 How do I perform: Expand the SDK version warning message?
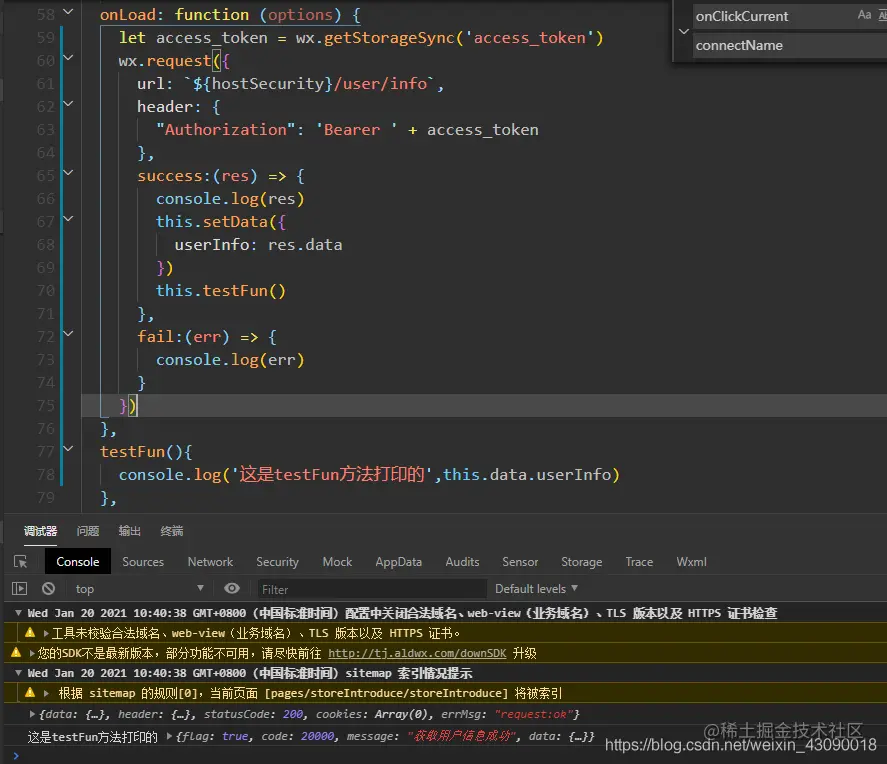tap(32, 653)
